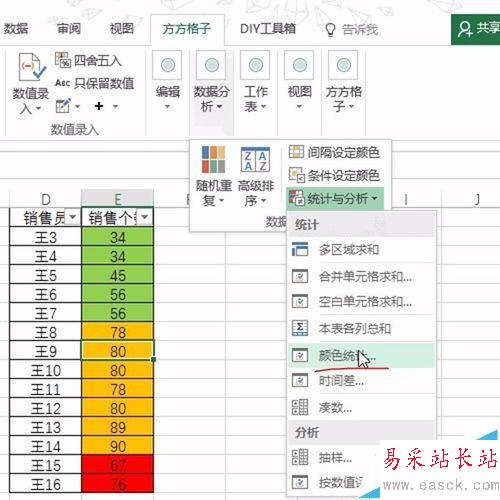Image resolution: width=500 pixels, height=500 pixels.
Task: Select column D header
Action: point(45,199)
